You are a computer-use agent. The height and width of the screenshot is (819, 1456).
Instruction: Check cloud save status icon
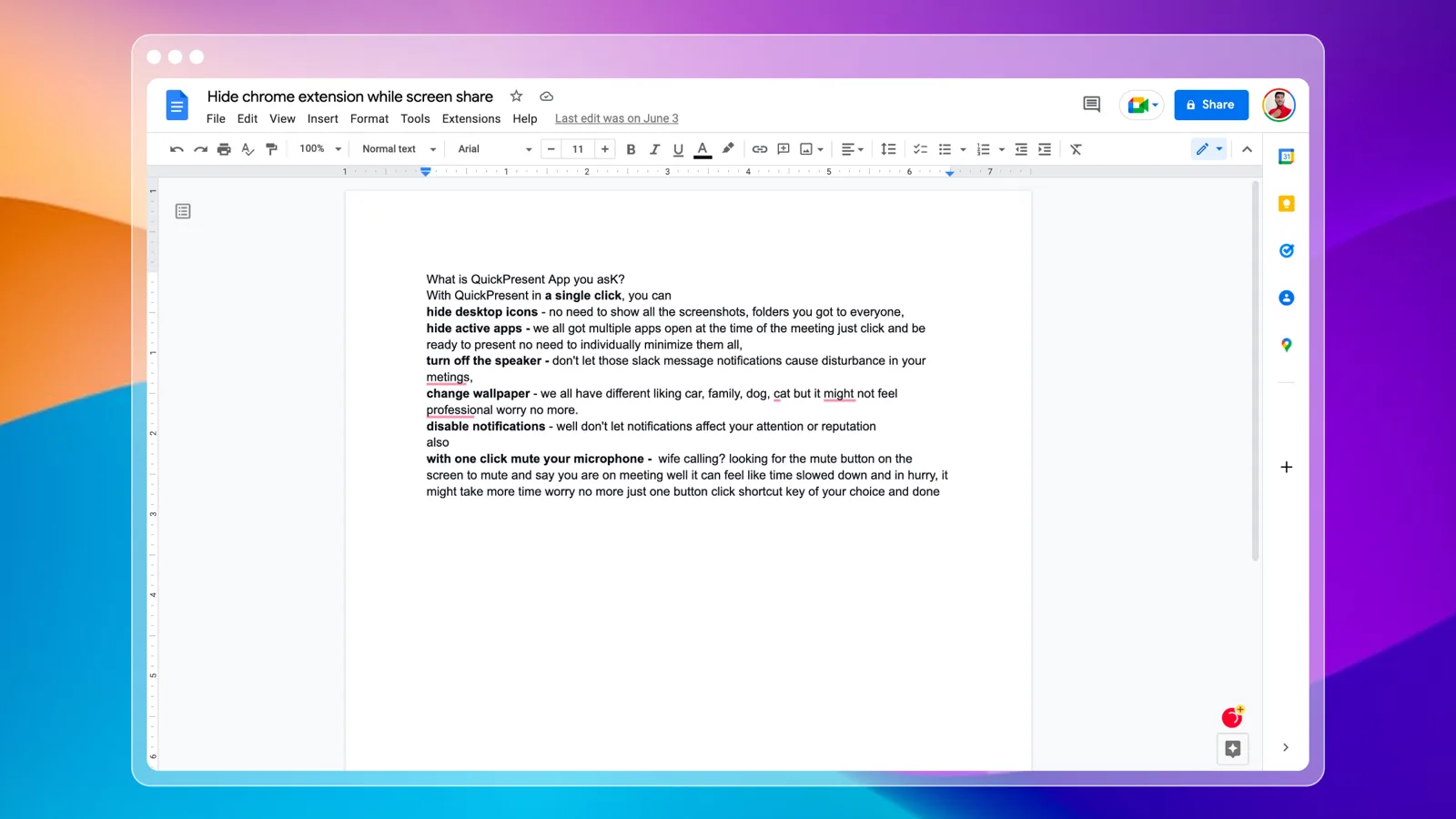tap(546, 96)
